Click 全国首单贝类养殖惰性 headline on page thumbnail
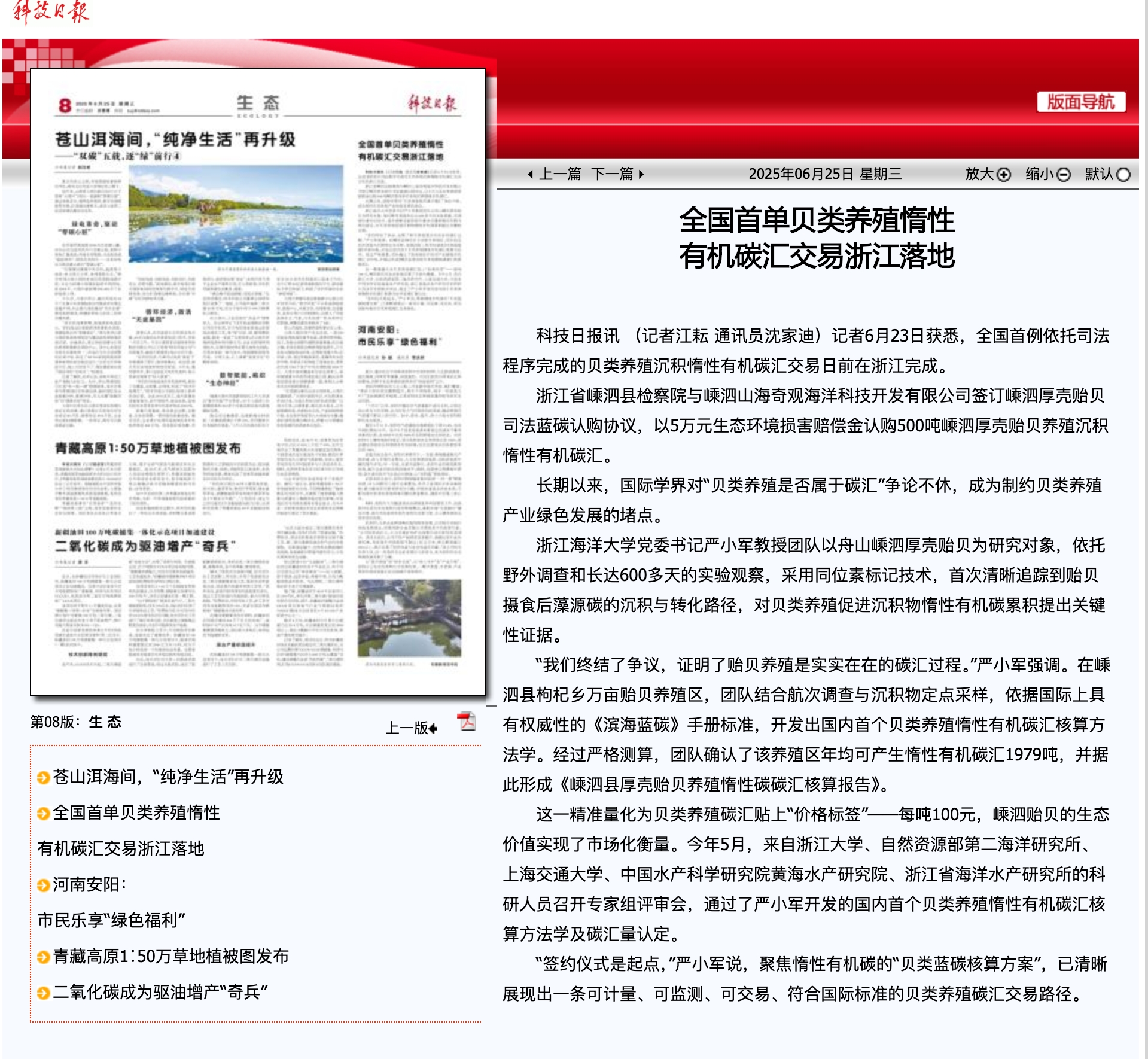The height and width of the screenshot is (1059, 1148). 401,150
